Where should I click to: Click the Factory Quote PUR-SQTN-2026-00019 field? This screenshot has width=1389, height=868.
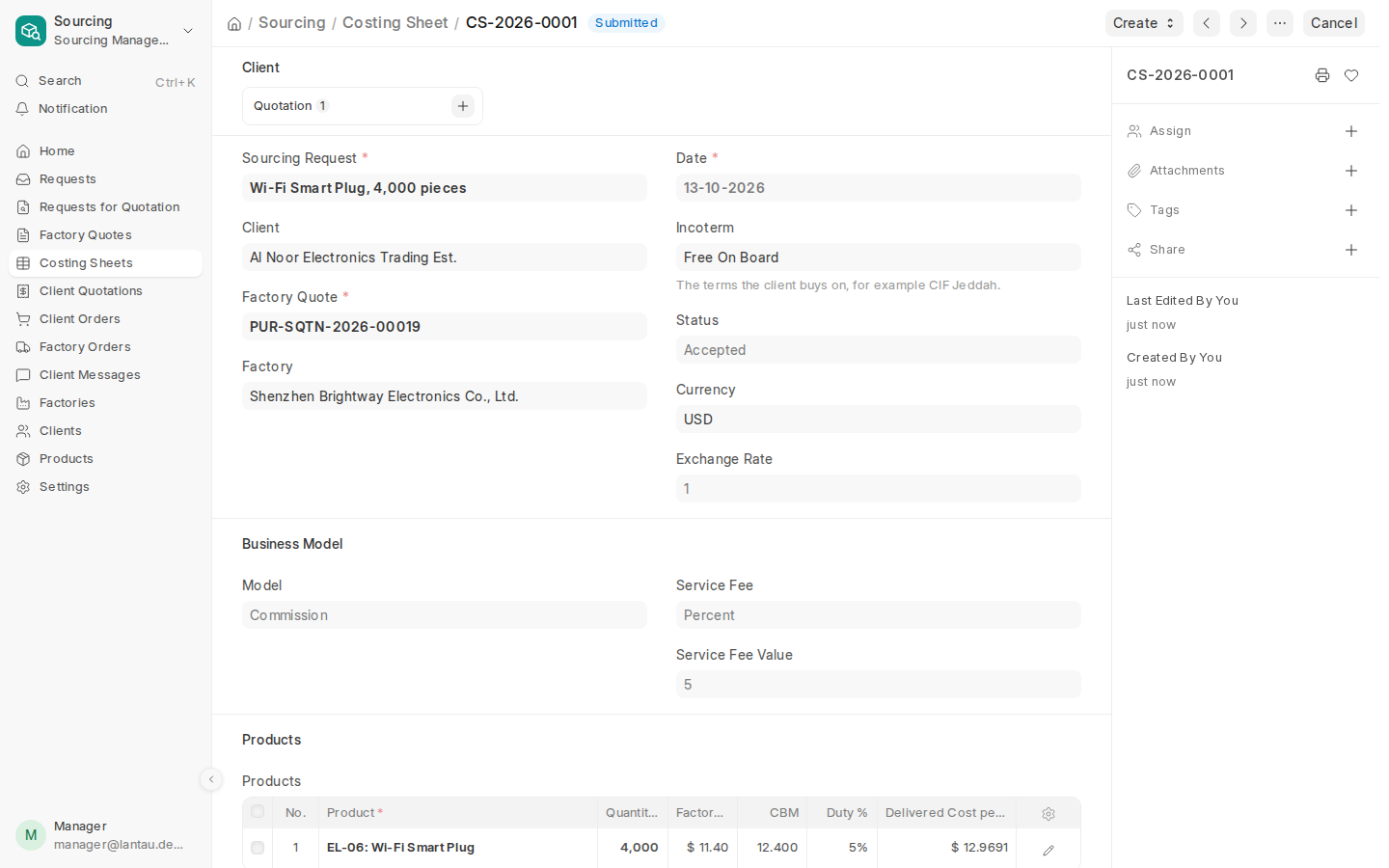tap(445, 327)
